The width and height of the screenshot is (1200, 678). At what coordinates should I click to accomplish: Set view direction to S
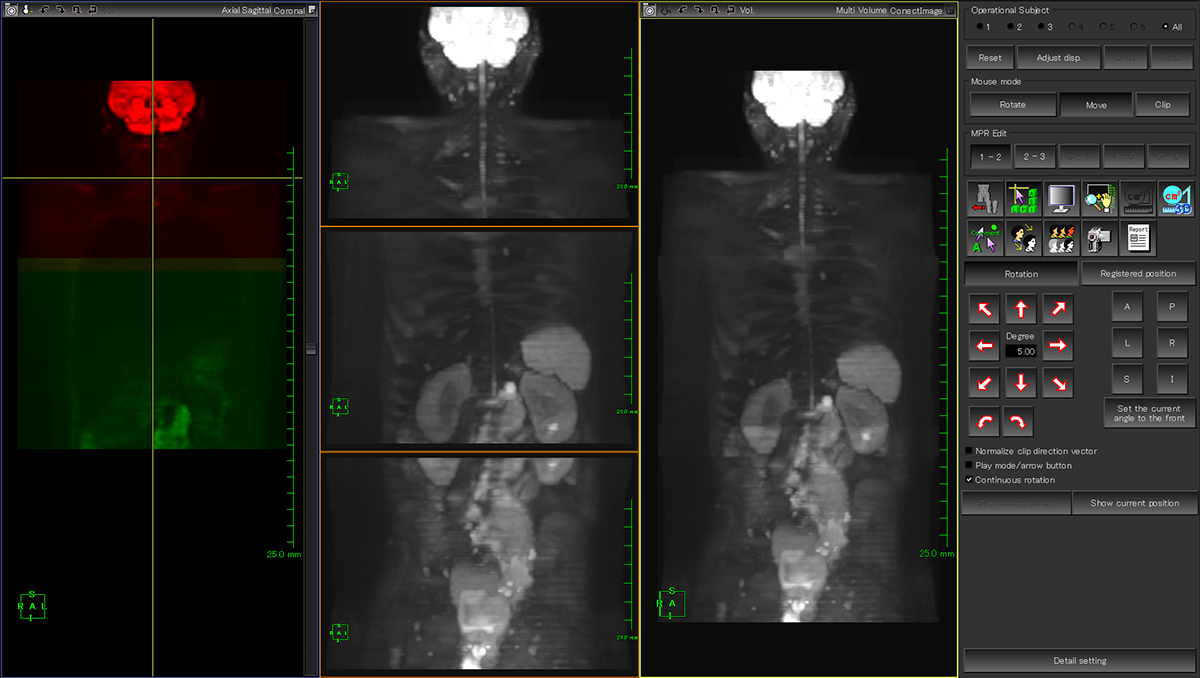tap(1127, 379)
